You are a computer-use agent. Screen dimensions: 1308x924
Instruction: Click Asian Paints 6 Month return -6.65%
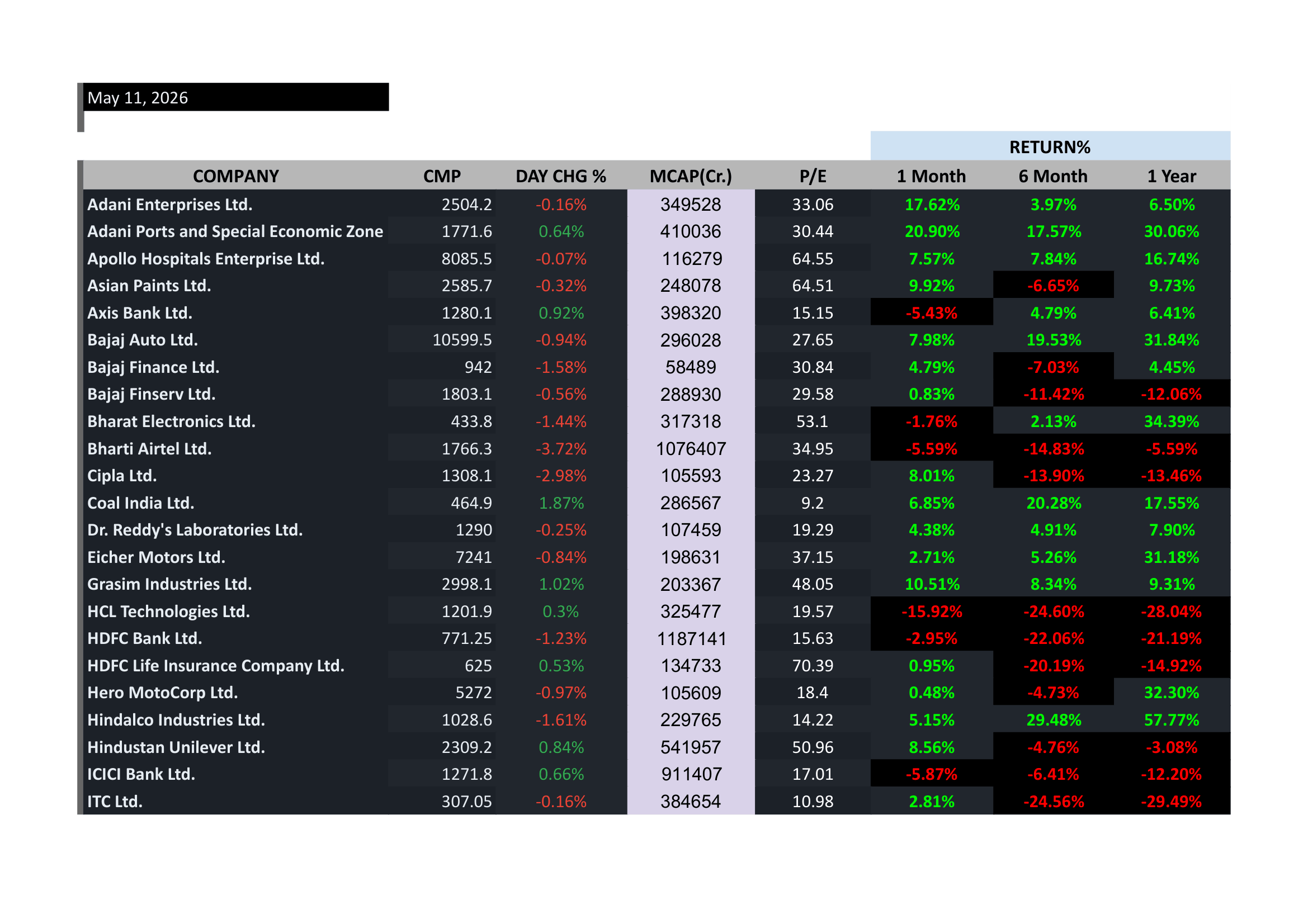coord(1053,285)
